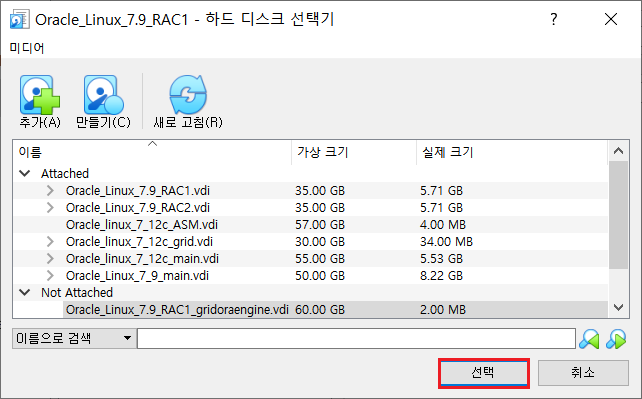Click the 55.00 GB virtual size cell
642x399 pixels.
click(320, 259)
